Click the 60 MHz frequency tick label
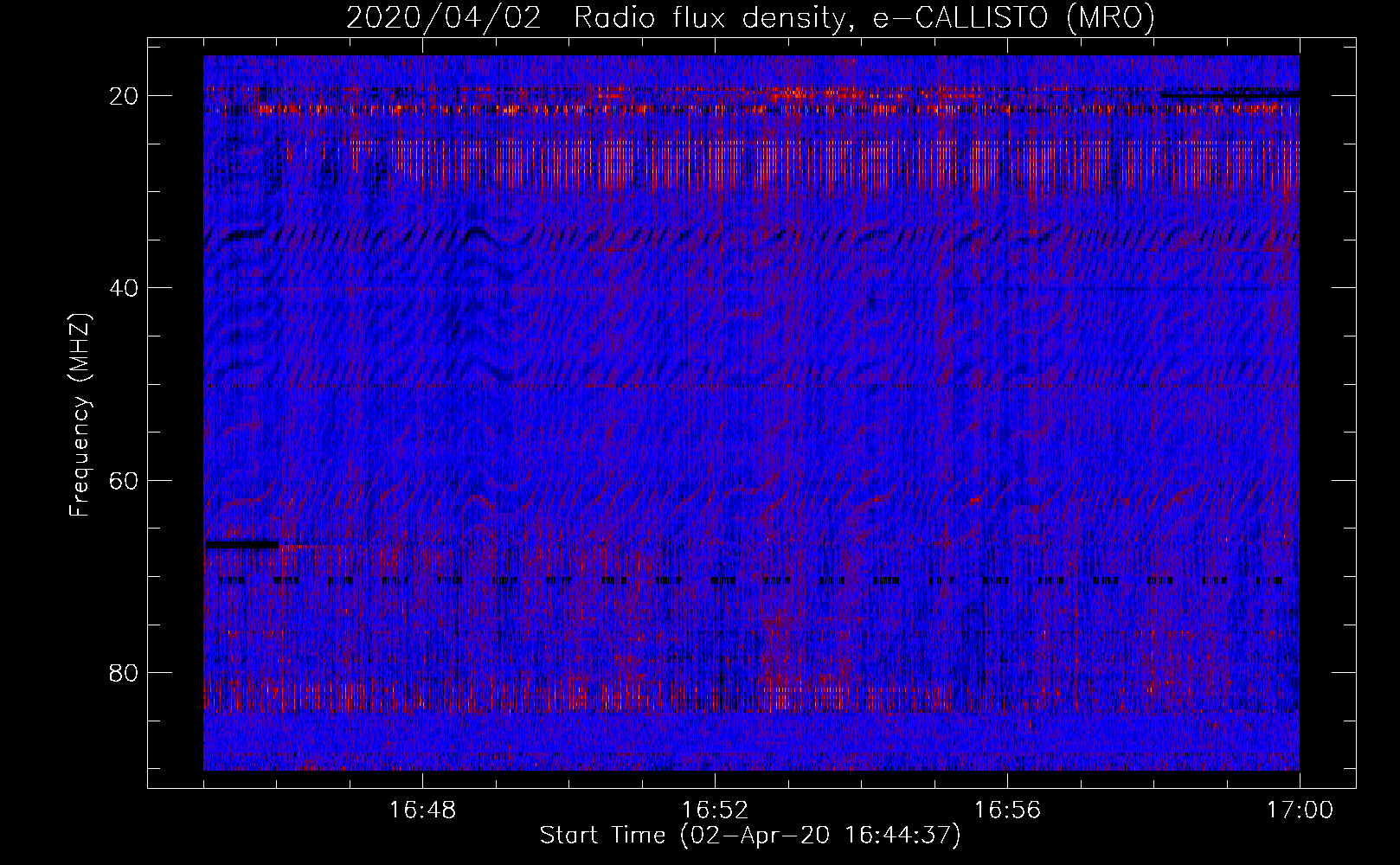Screen dimensions: 1400x865 125,480
